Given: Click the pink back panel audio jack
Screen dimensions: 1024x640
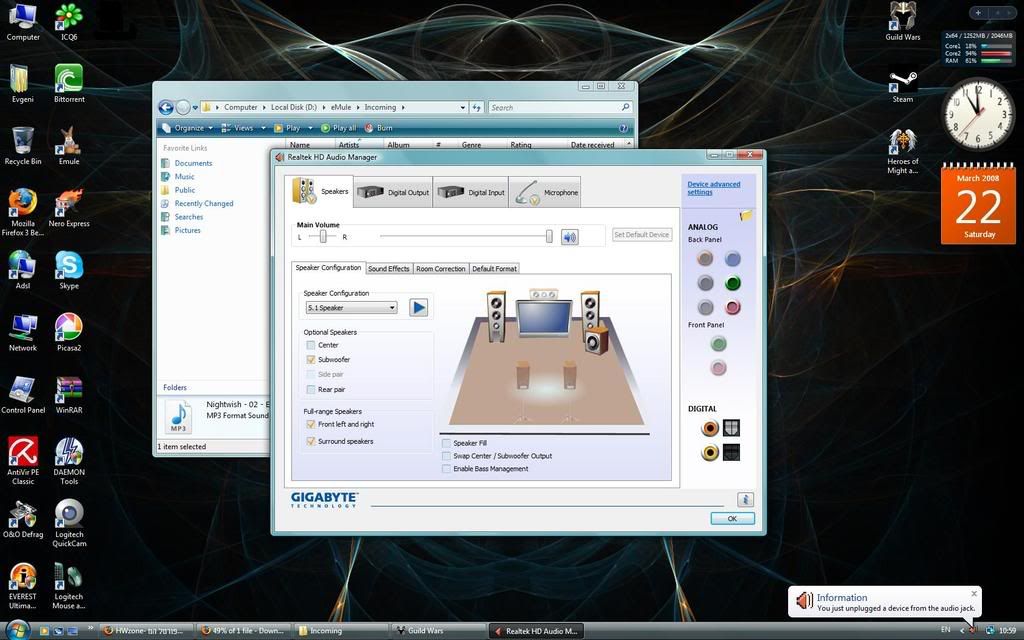Looking at the screenshot, I should [x=733, y=307].
